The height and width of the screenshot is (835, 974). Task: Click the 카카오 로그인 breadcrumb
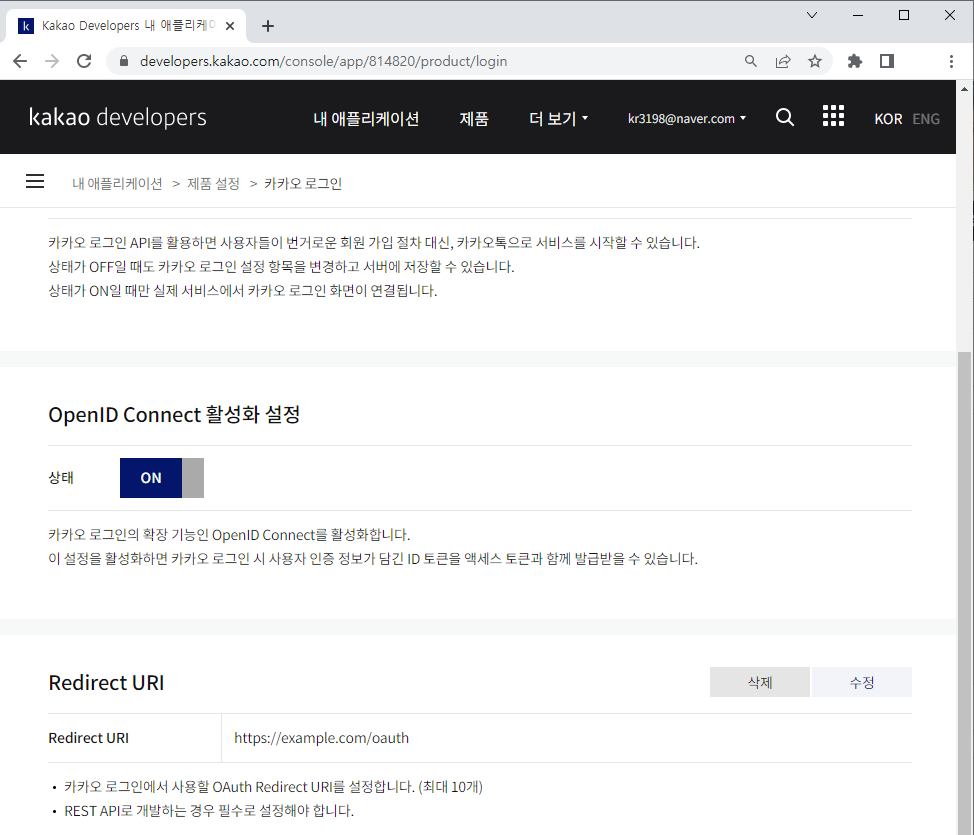[303, 183]
